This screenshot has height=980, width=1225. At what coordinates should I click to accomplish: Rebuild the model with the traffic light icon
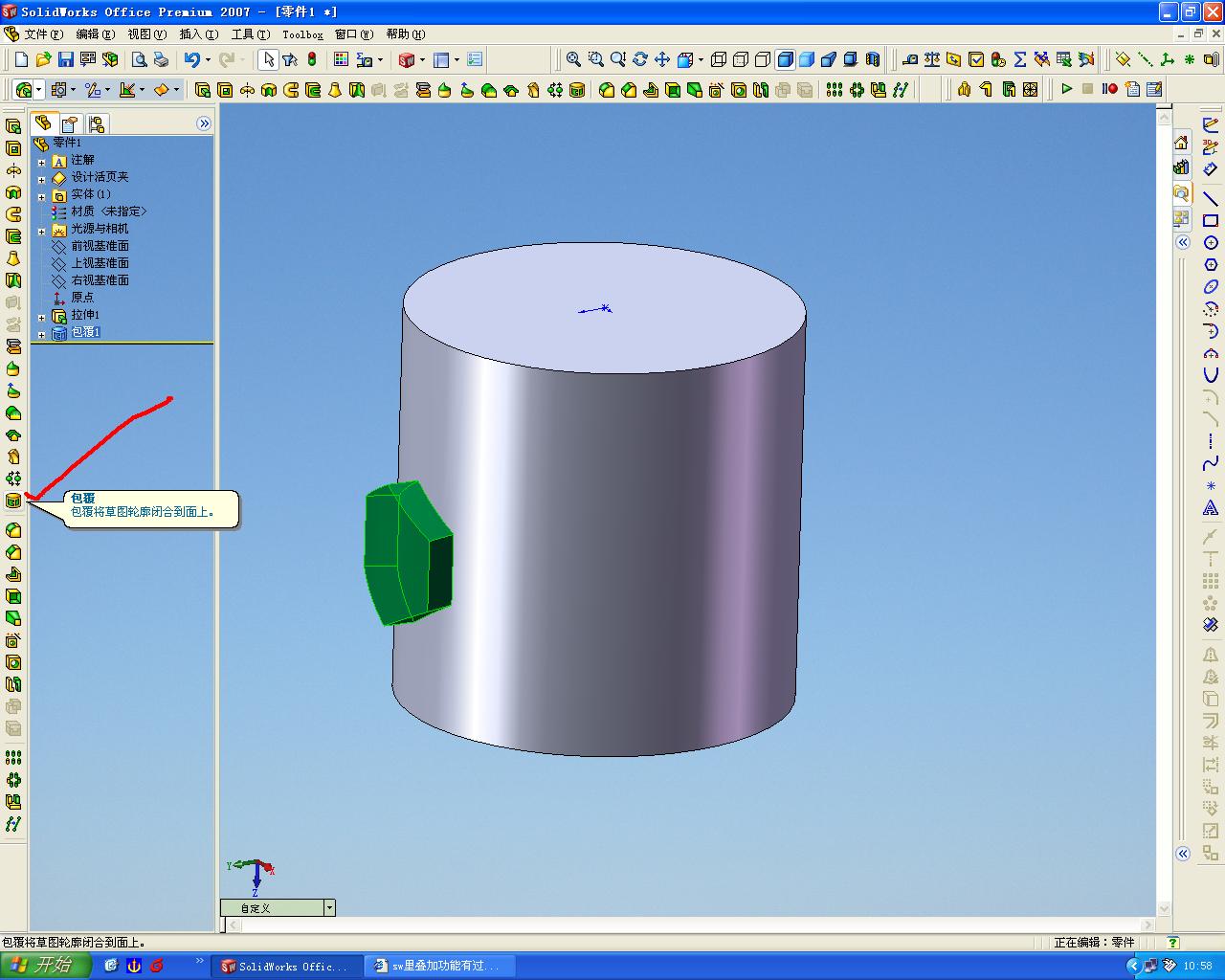[312, 59]
